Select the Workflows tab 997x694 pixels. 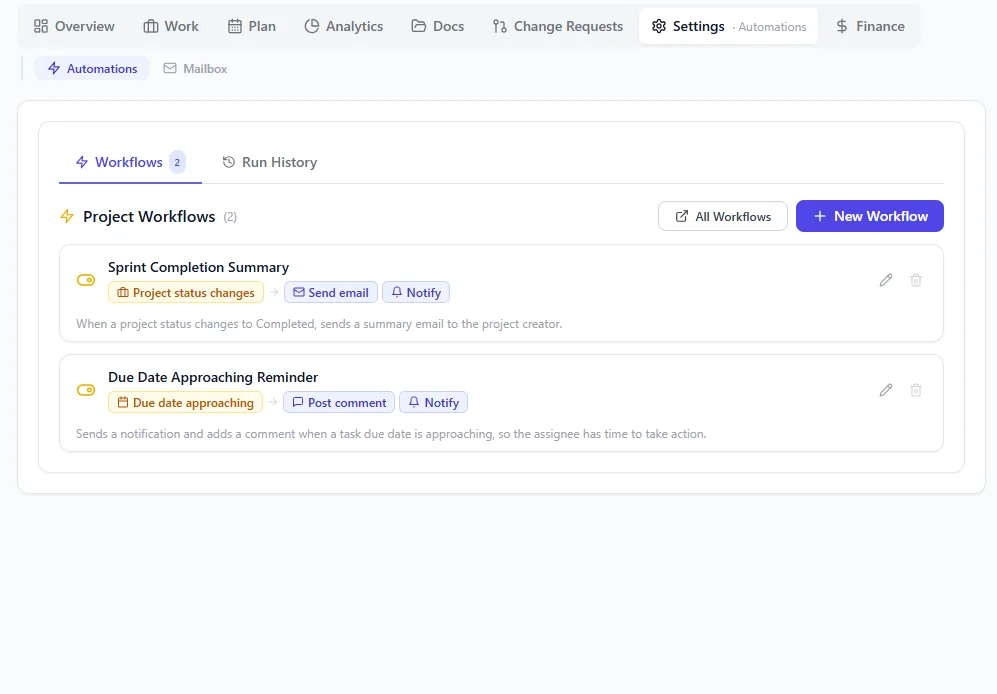click(130, 162)
